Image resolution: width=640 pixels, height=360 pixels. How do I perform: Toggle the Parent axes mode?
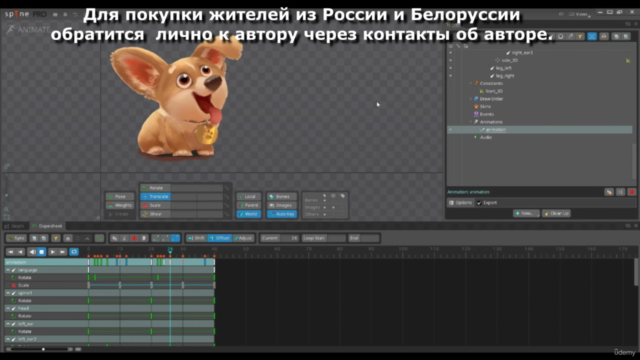pos(249,205)
